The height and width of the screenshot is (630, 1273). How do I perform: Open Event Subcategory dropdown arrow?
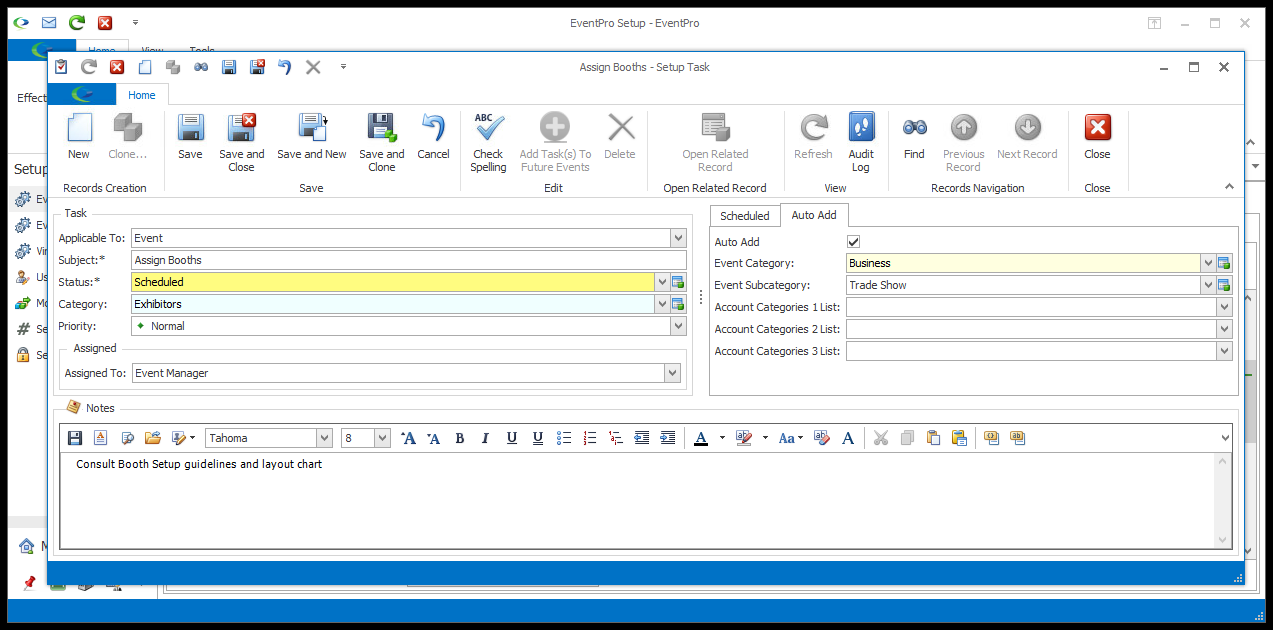1207,285
